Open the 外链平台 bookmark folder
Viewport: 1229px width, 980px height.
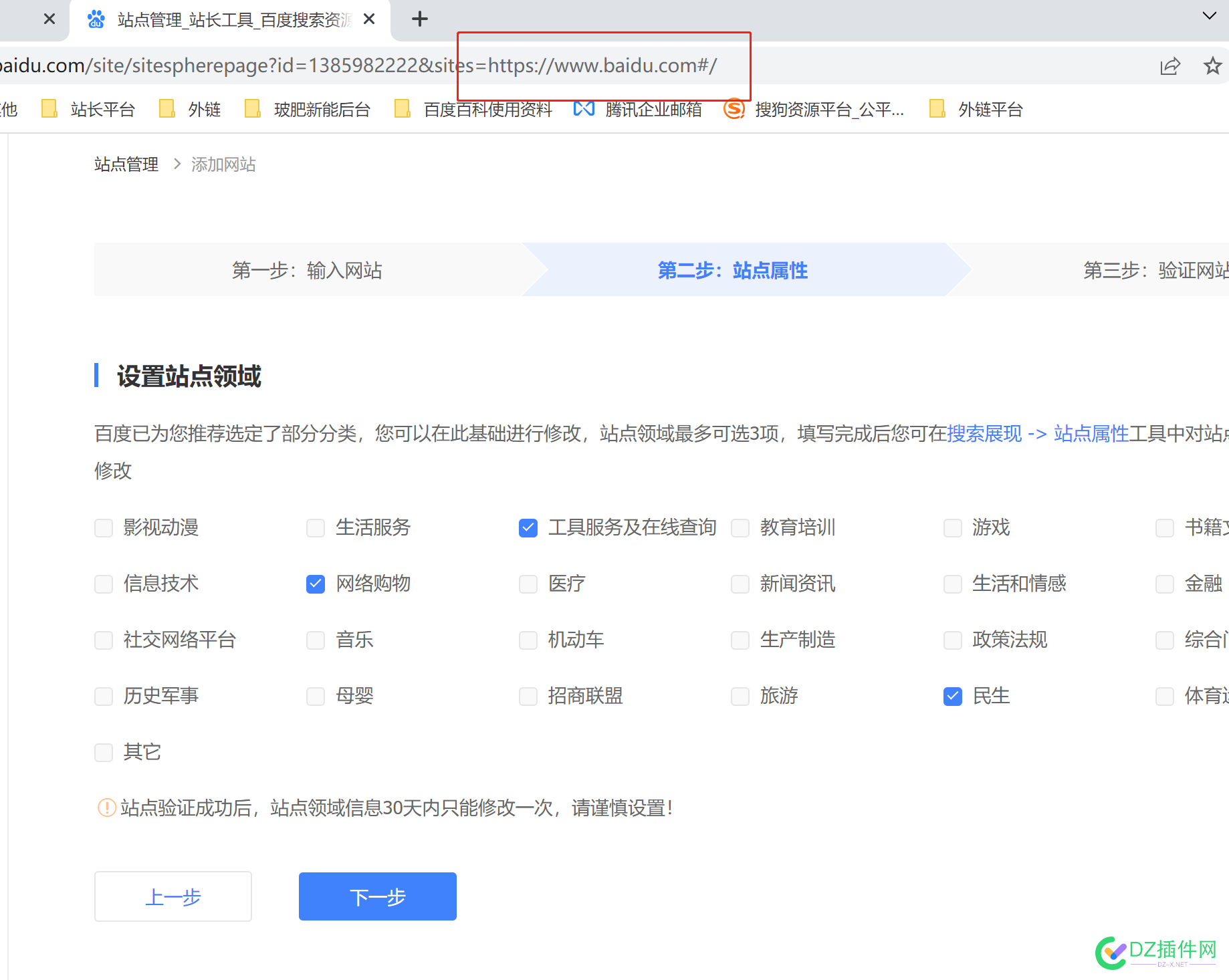coord(976,109)
